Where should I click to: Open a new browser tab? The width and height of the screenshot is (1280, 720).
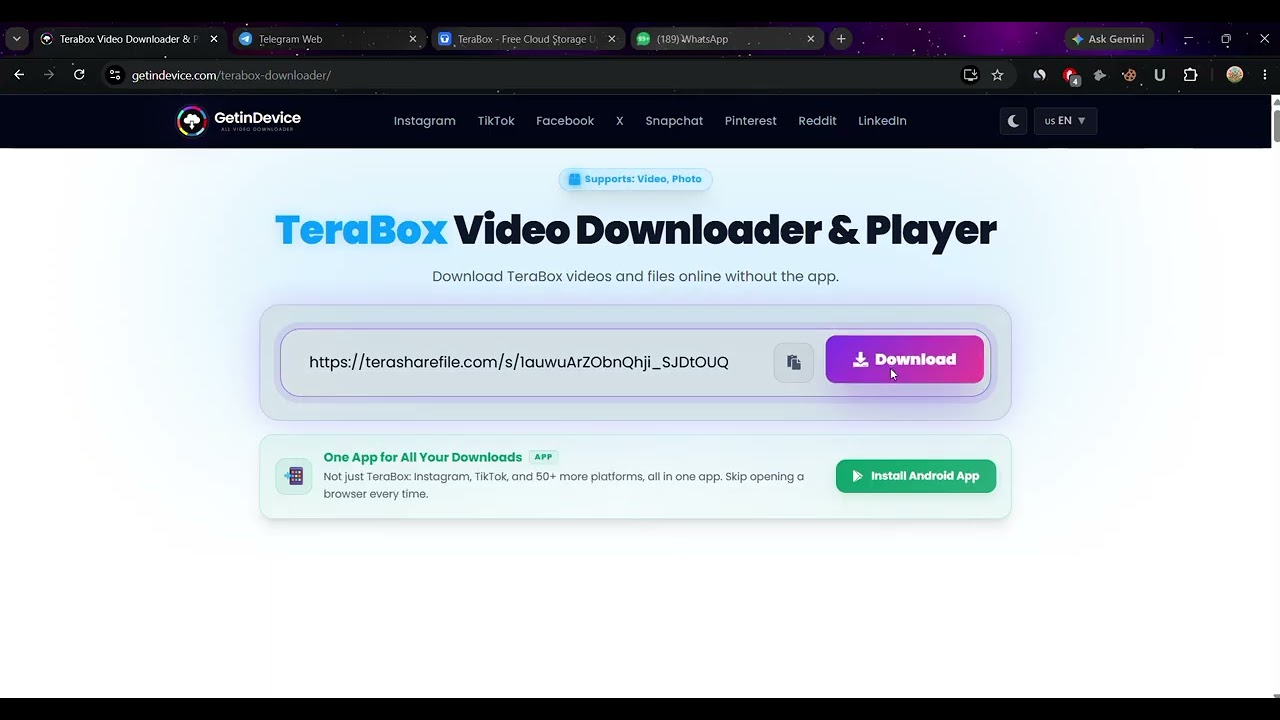(x=841, y=39)
